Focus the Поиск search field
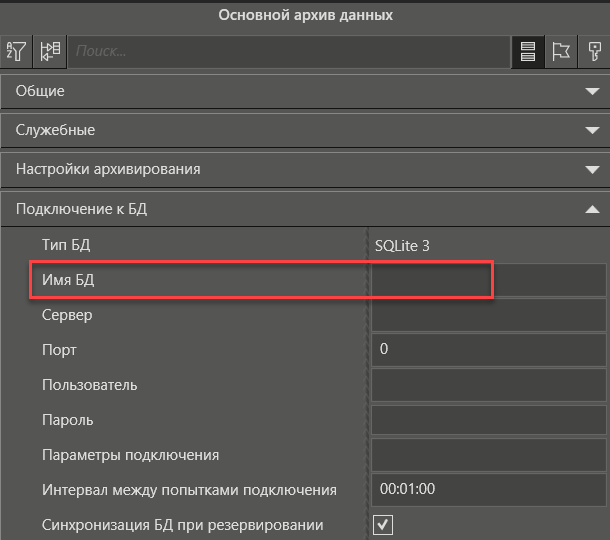Screen dimensions: 610x540 pyautogui.click(x=289, y=51)
